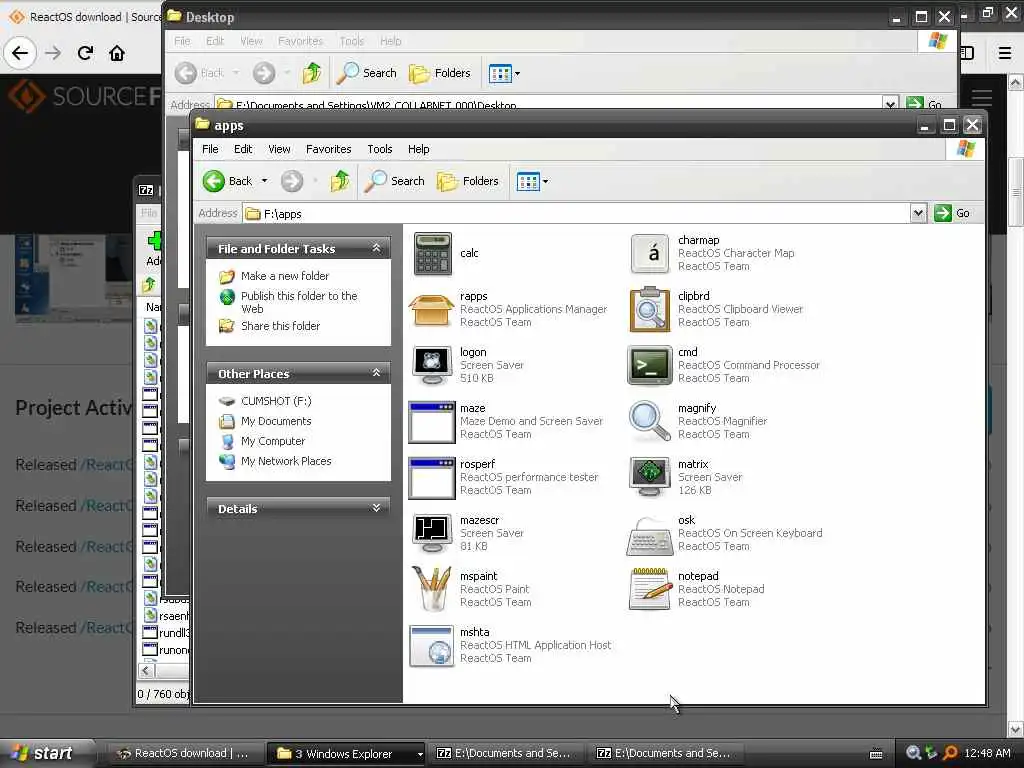Click Up button in Desktop window toolbar

pos(312,73)
